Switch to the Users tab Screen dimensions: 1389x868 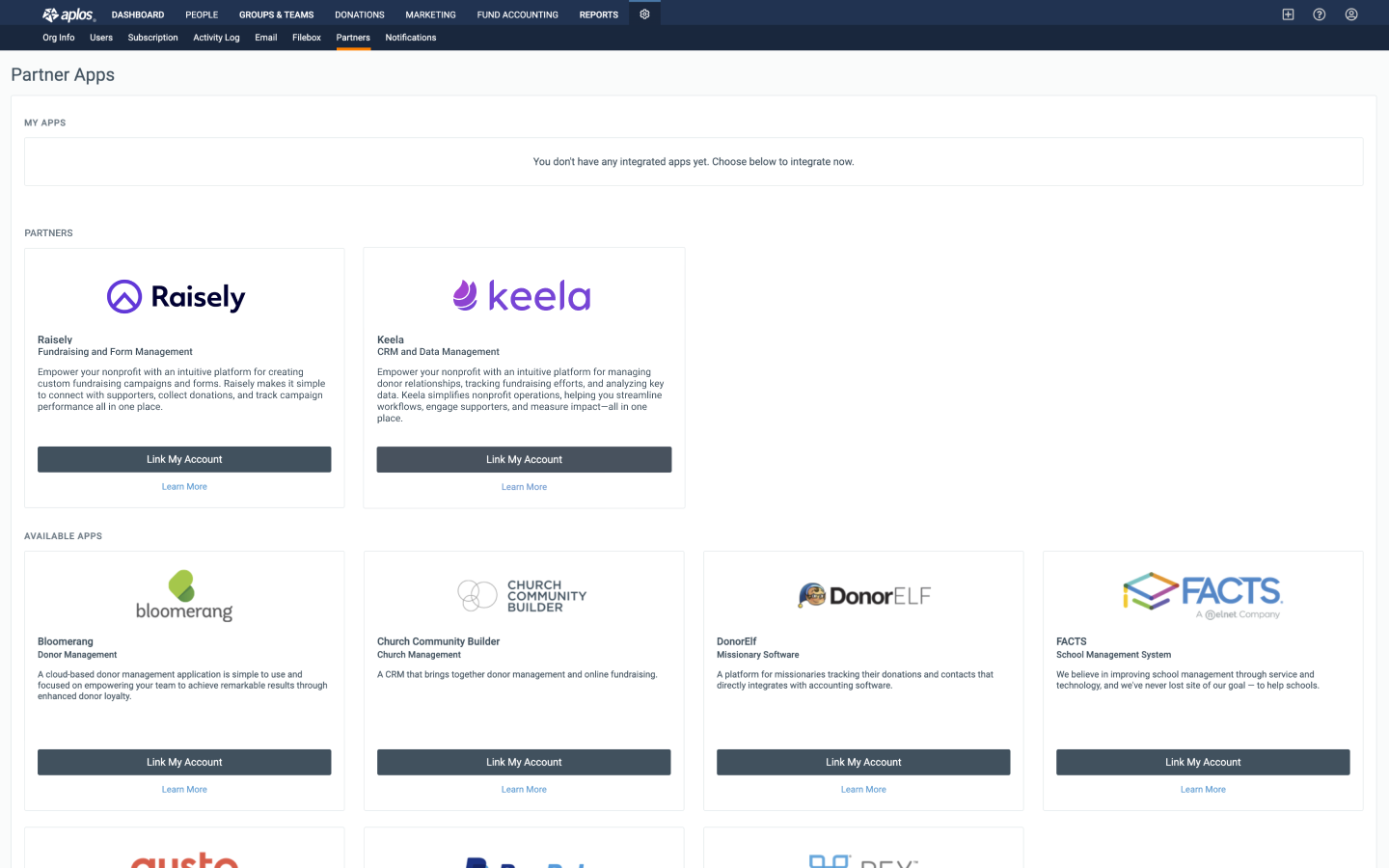tap(101, 38)
